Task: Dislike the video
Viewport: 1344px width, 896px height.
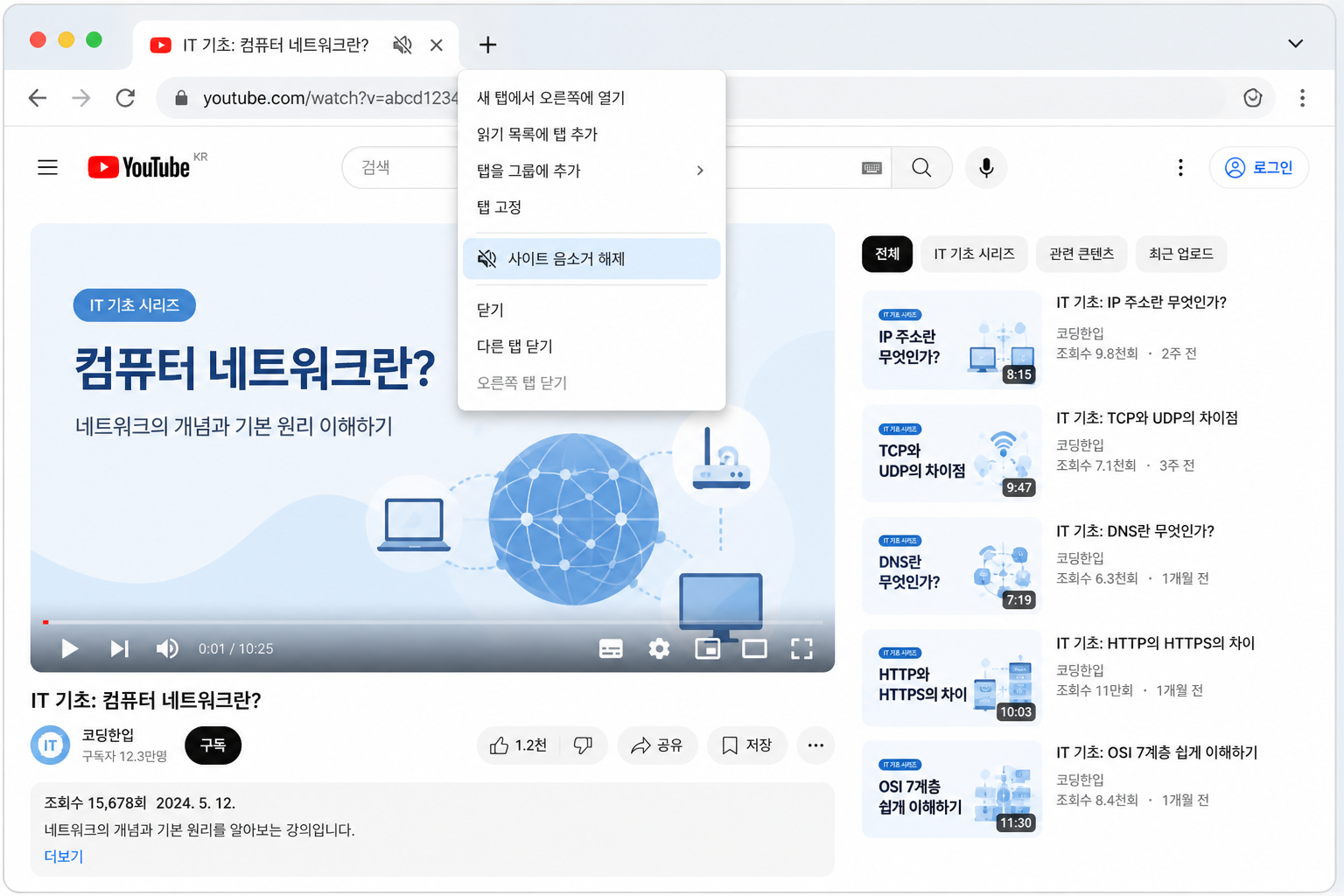Action: coord(584,745)
